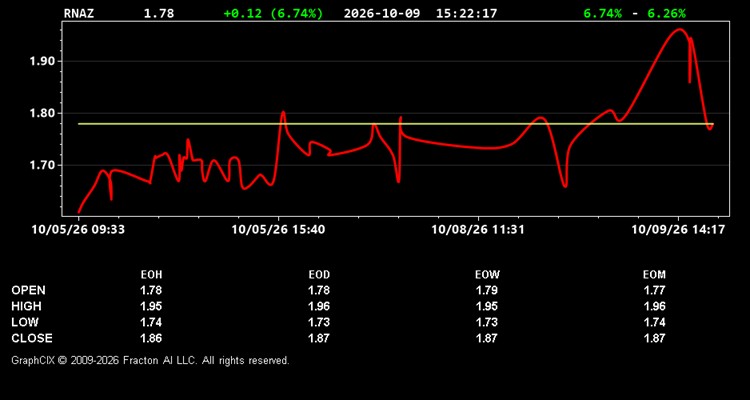Click the green 6.26% range value
The image size is (750, 400).
(x=666, y=13)
